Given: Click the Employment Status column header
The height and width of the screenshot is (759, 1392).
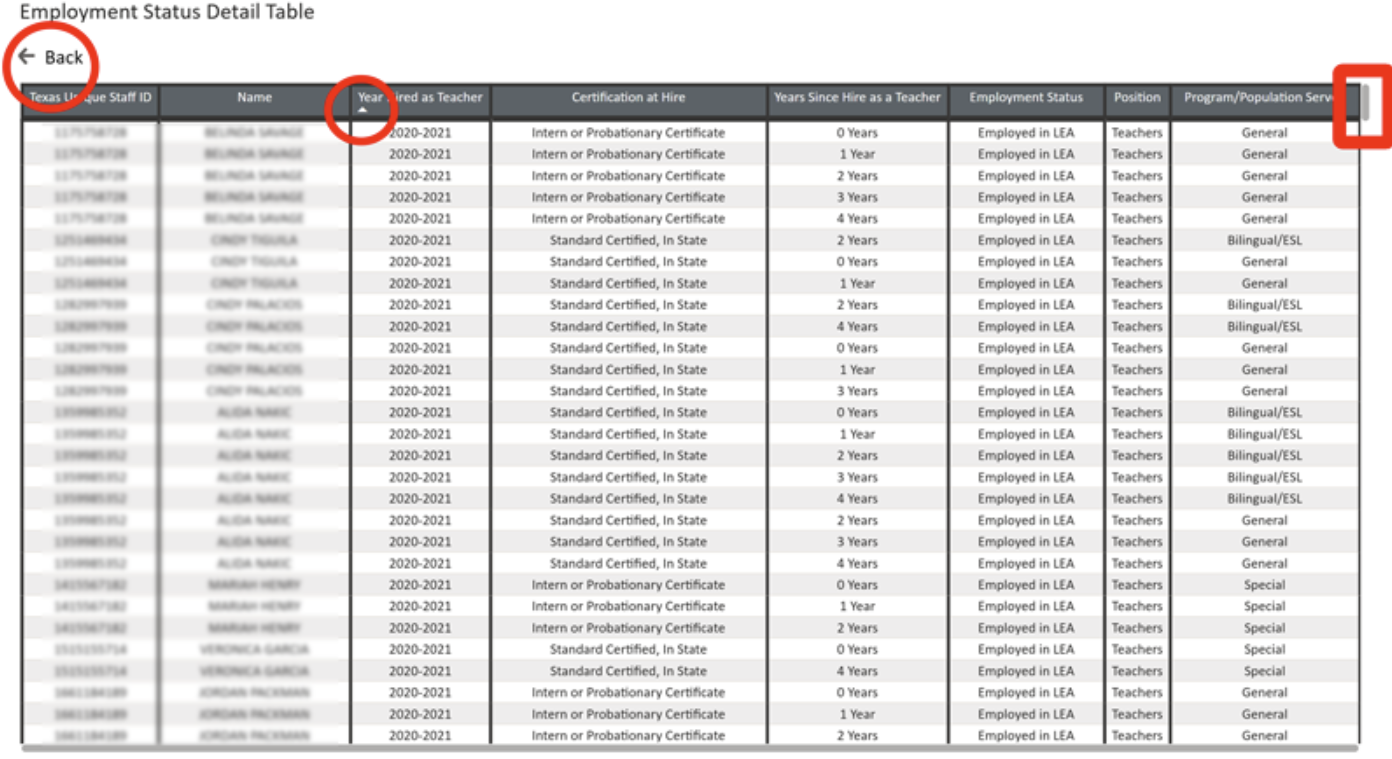Looking at the screenshot, I should click(1026, 98).
